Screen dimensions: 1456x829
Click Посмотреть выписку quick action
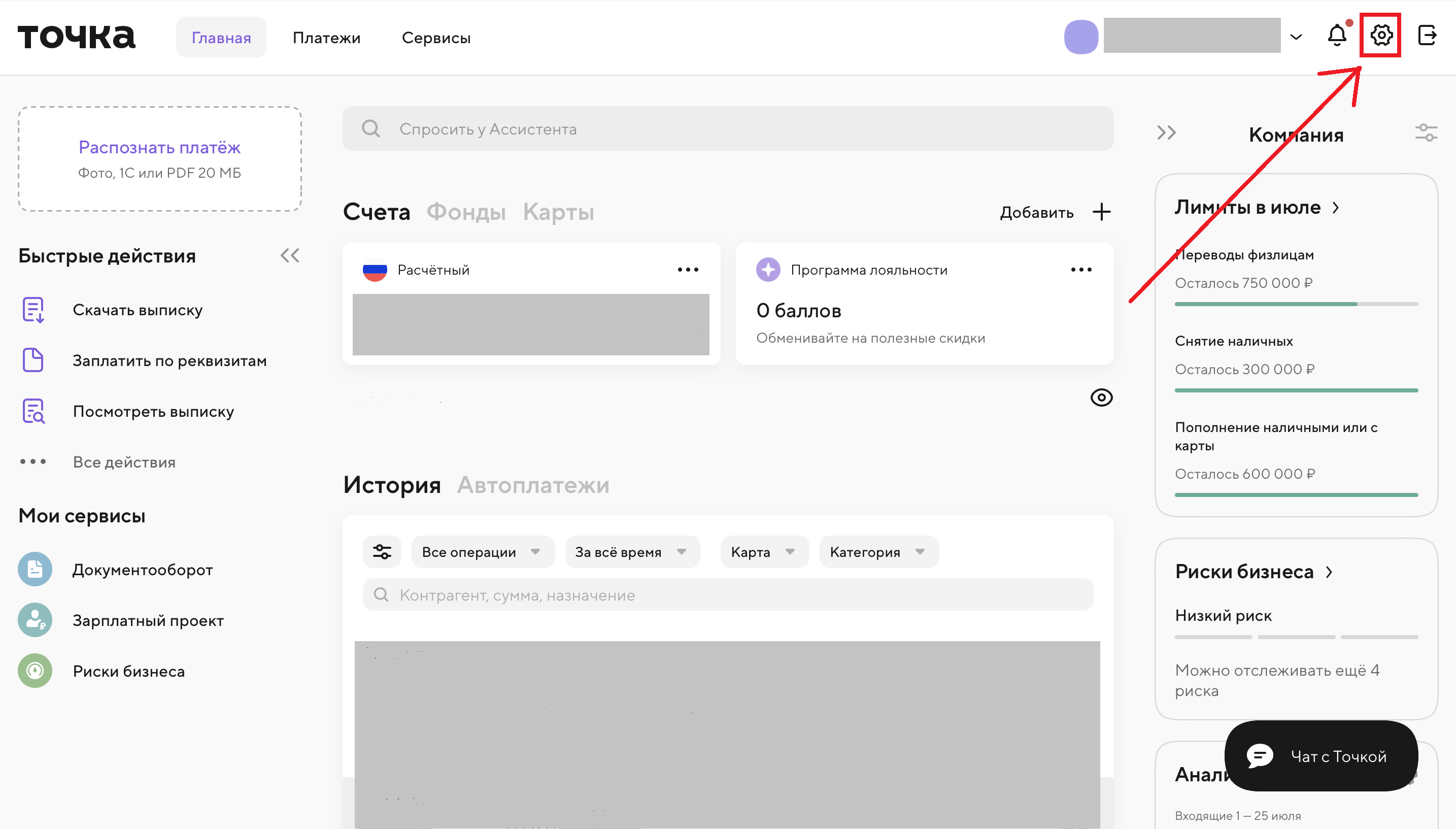pyautogui.click(x=153, y=411)
